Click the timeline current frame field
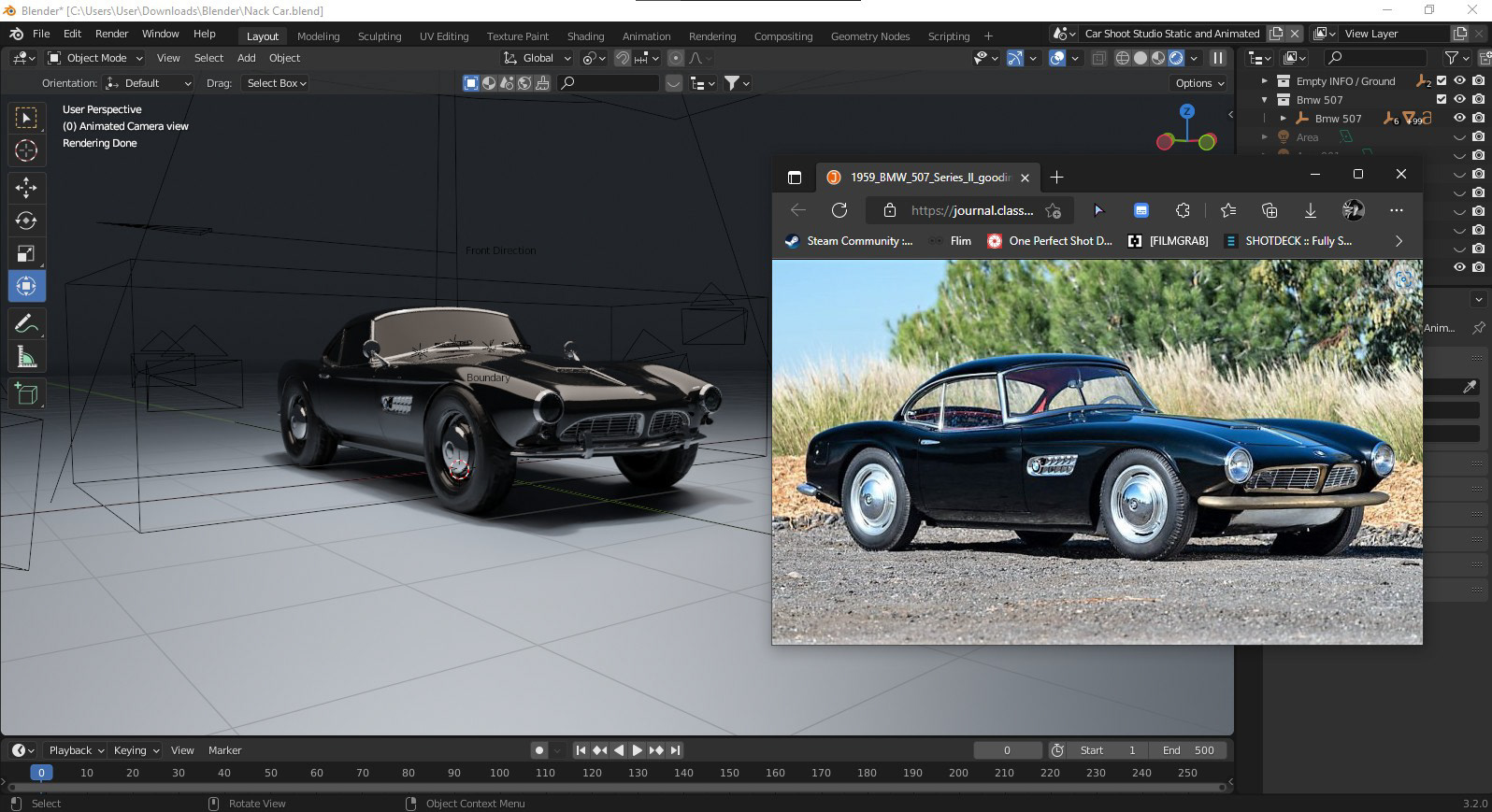This screenshot has width=1492, height=812. pyautogui.click(x=1007, y=750)
